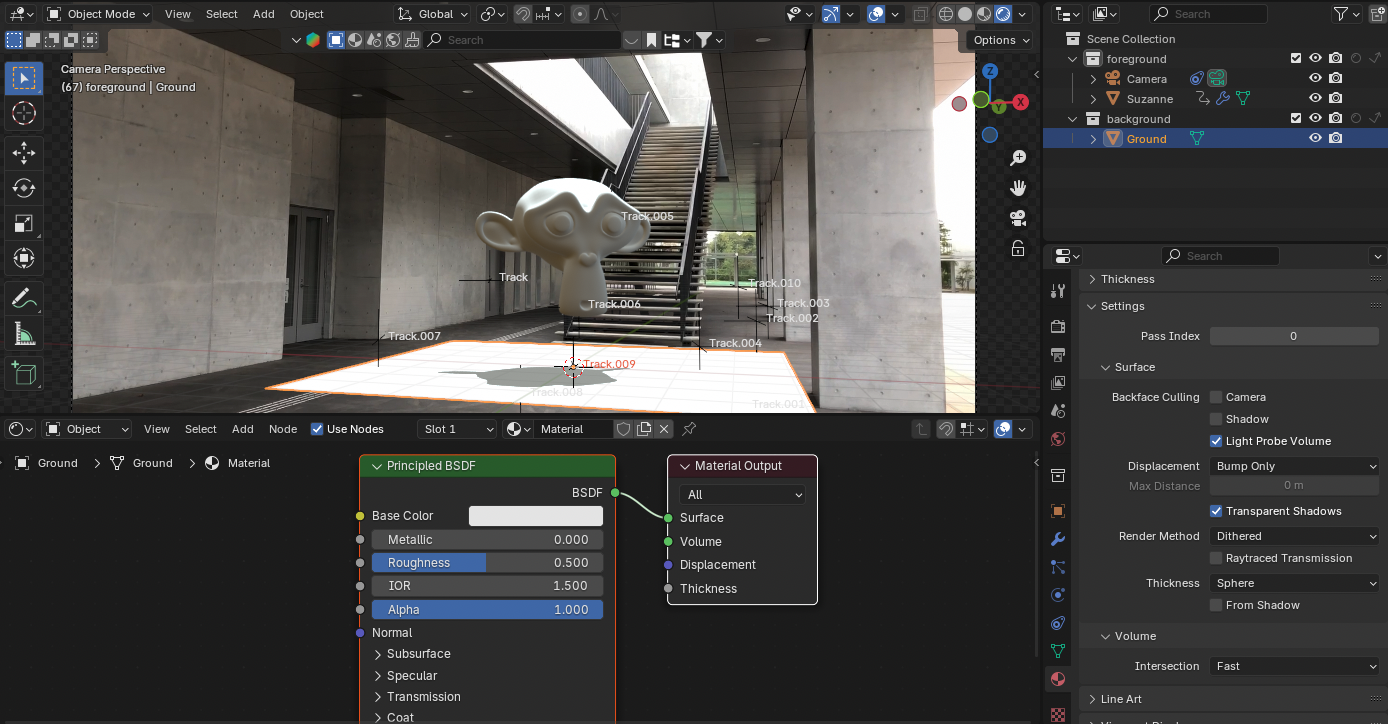Open the Render properties tab
Viewport: 1388px width, 724px height.
(1058, 326)
